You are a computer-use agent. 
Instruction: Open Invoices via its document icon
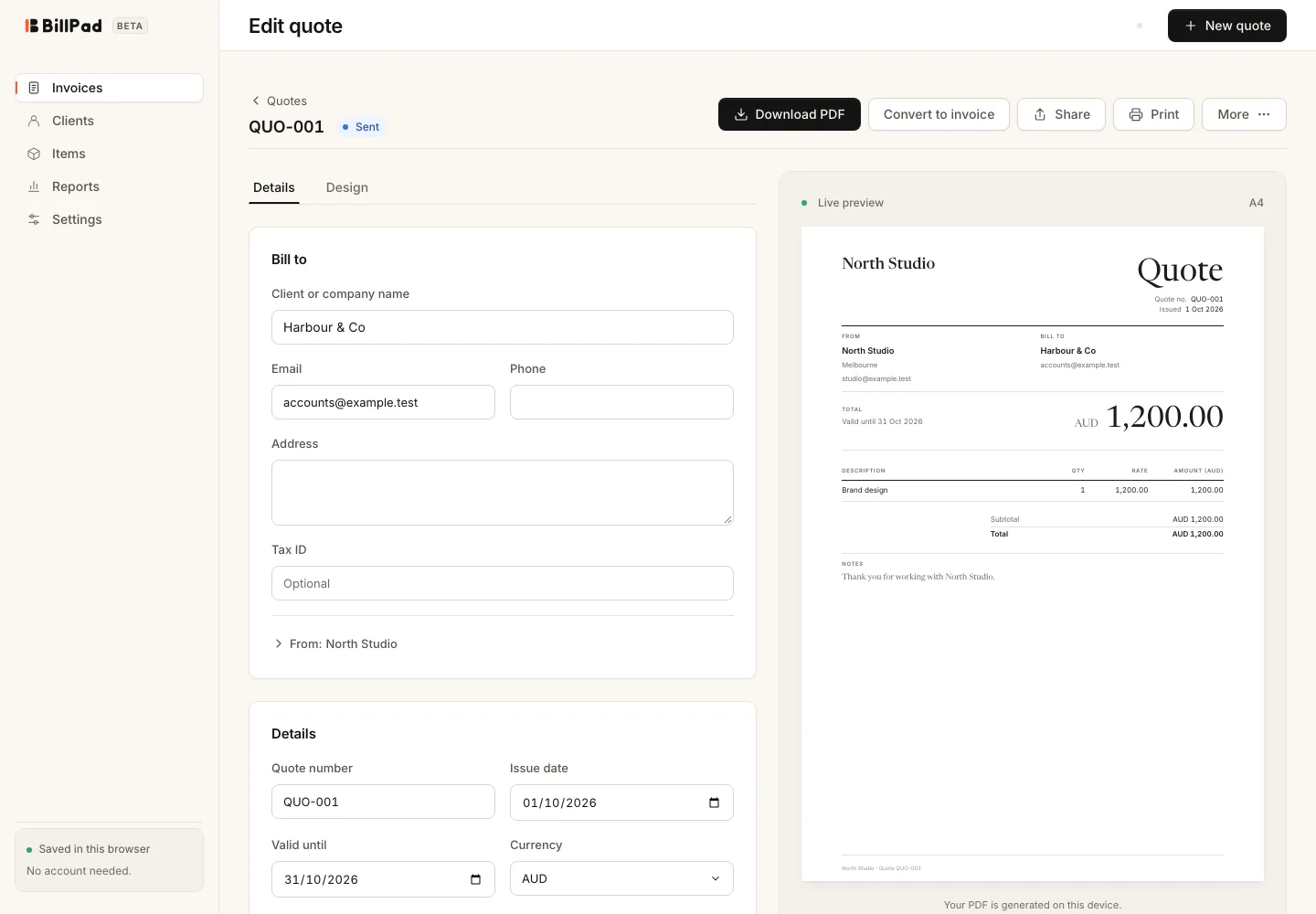[34, 88]
